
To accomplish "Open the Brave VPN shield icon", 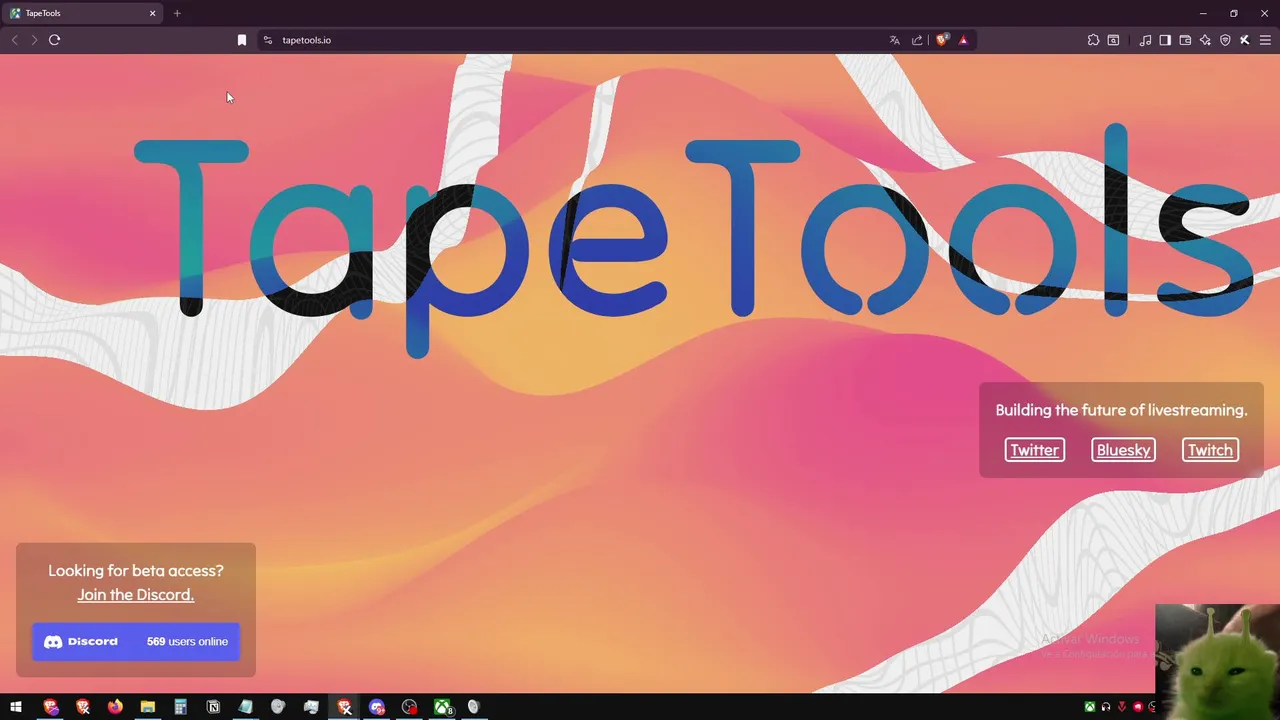I will click(1225, 40).
